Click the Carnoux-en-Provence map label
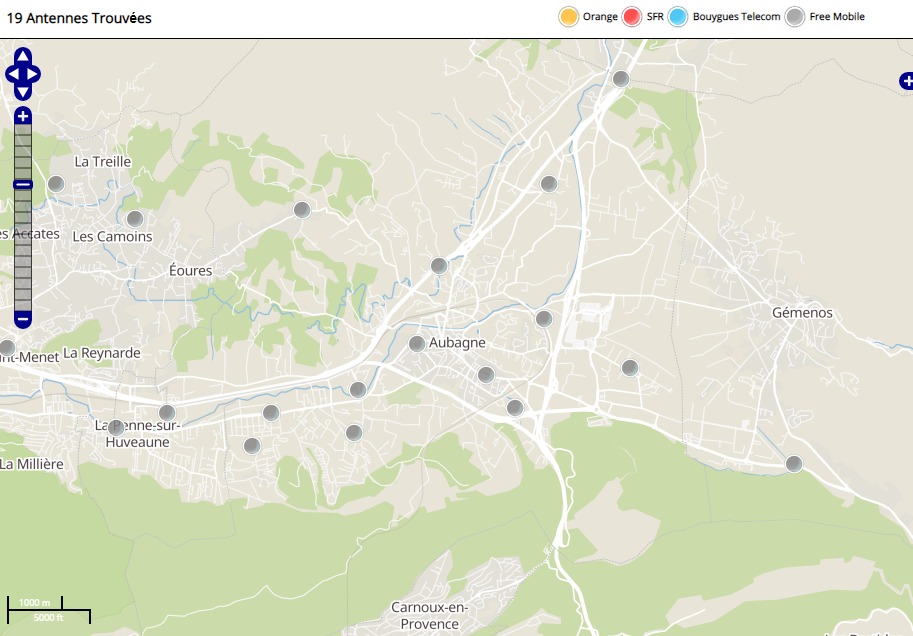Viewport: 913px width, 636px height. click(429, 615)
